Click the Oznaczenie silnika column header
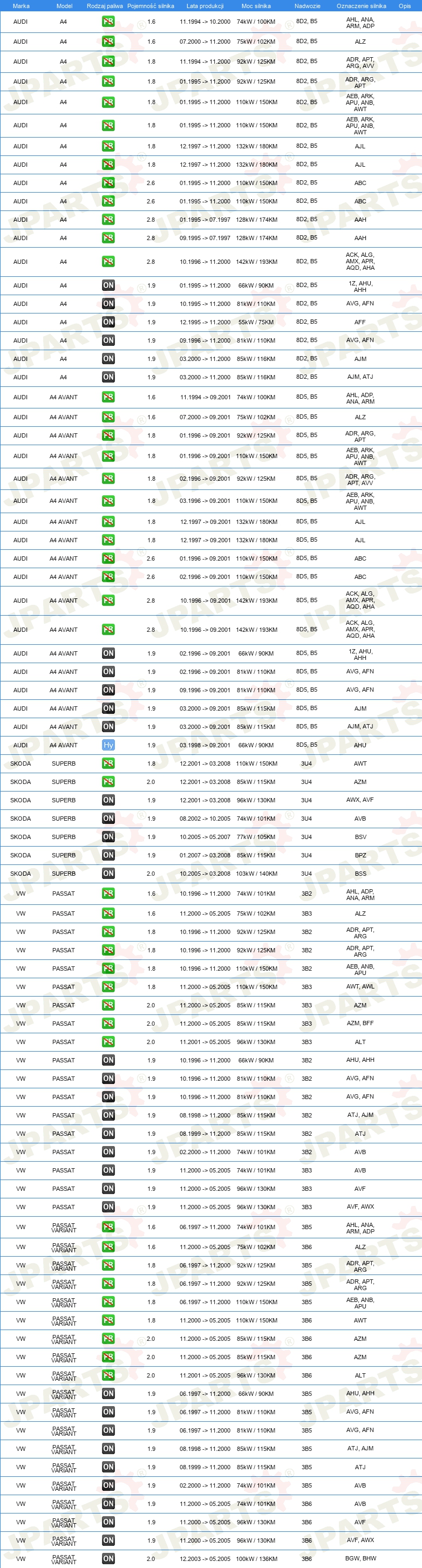422x1568 pixels. 361,6
